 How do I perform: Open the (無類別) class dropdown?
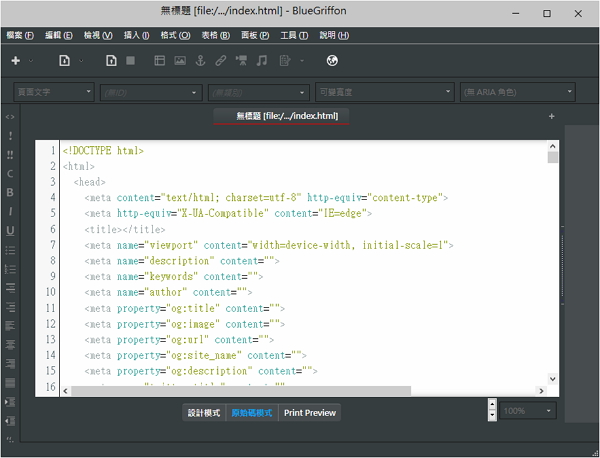259,93
